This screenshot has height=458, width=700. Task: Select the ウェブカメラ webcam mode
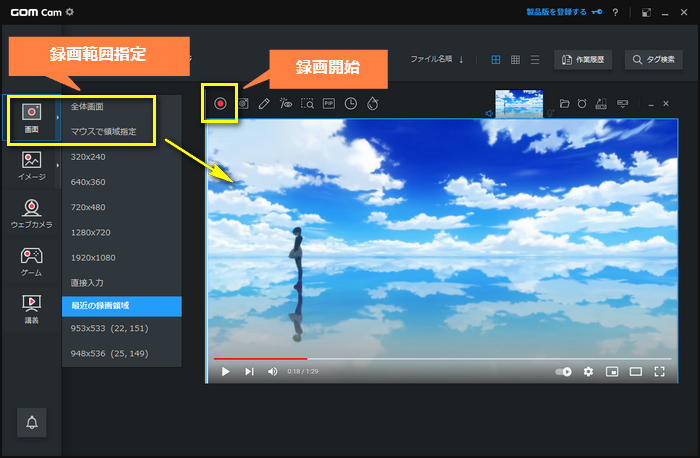(x=31, y=214)
